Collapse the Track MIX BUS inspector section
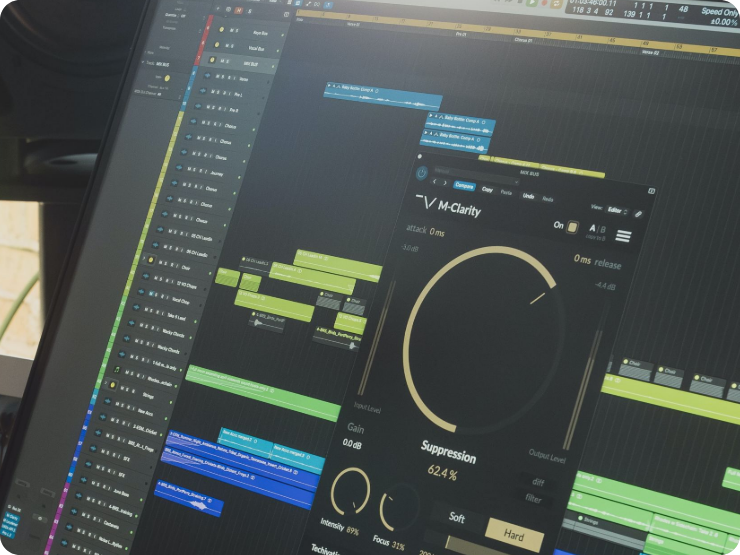 point(143,63)
